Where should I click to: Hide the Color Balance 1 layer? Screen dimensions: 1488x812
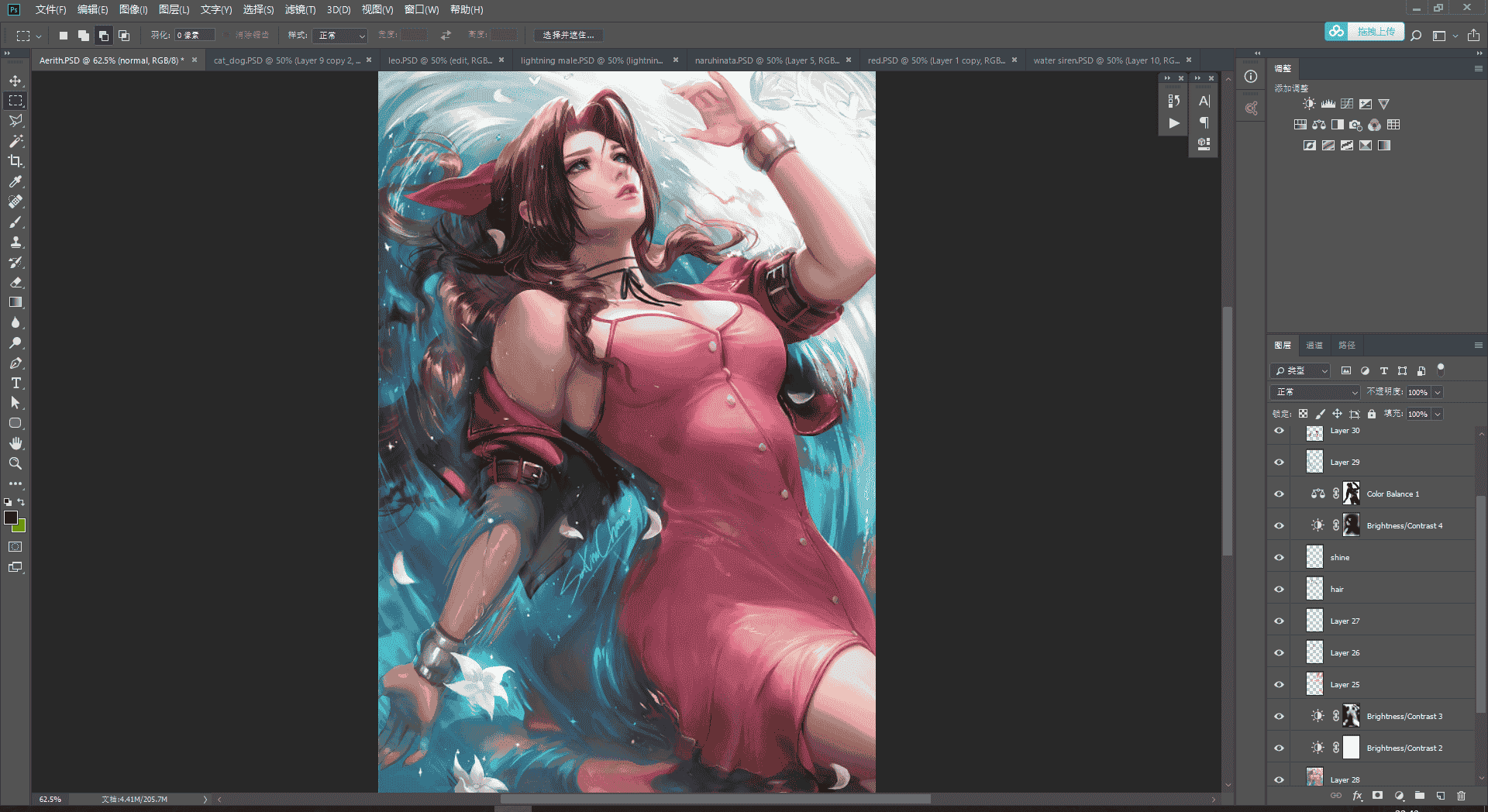1279,494
